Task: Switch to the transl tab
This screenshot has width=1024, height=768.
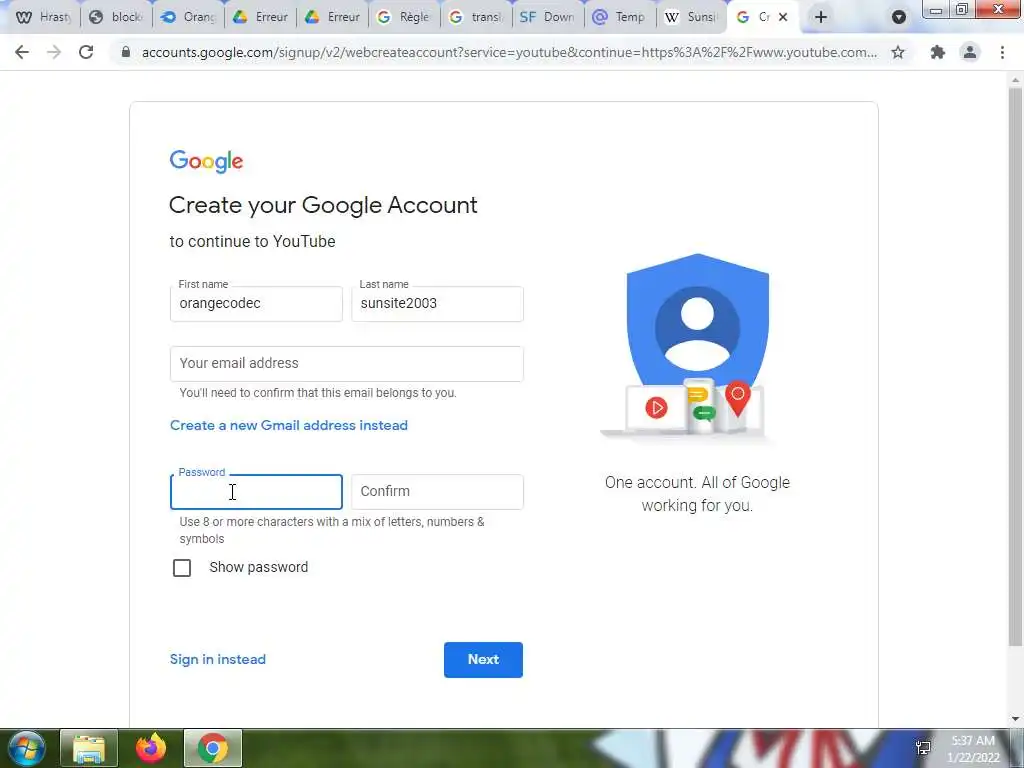Action: click(476, 17)
